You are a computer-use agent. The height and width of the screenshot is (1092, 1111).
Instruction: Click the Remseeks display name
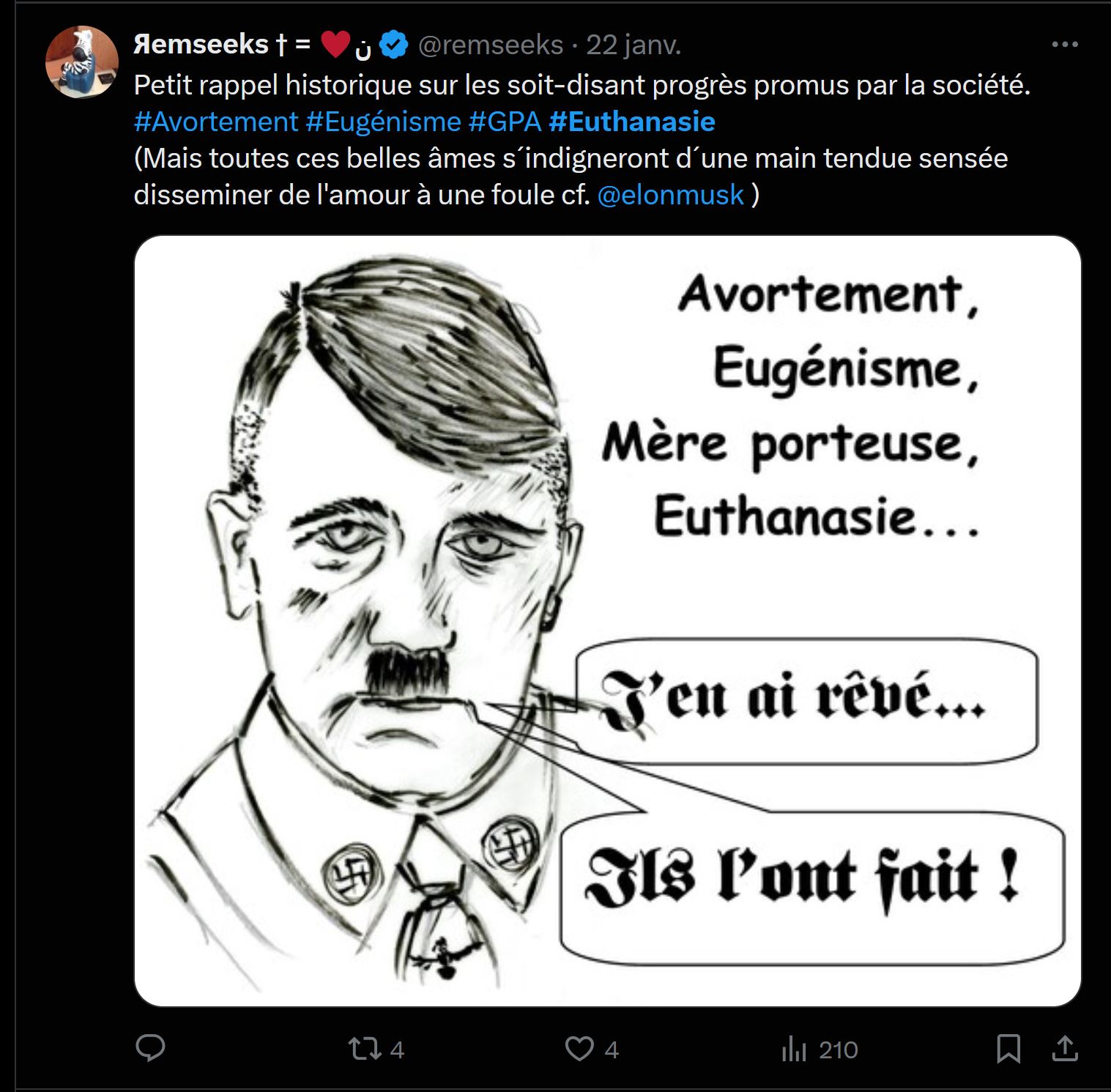tap(201, 45)
